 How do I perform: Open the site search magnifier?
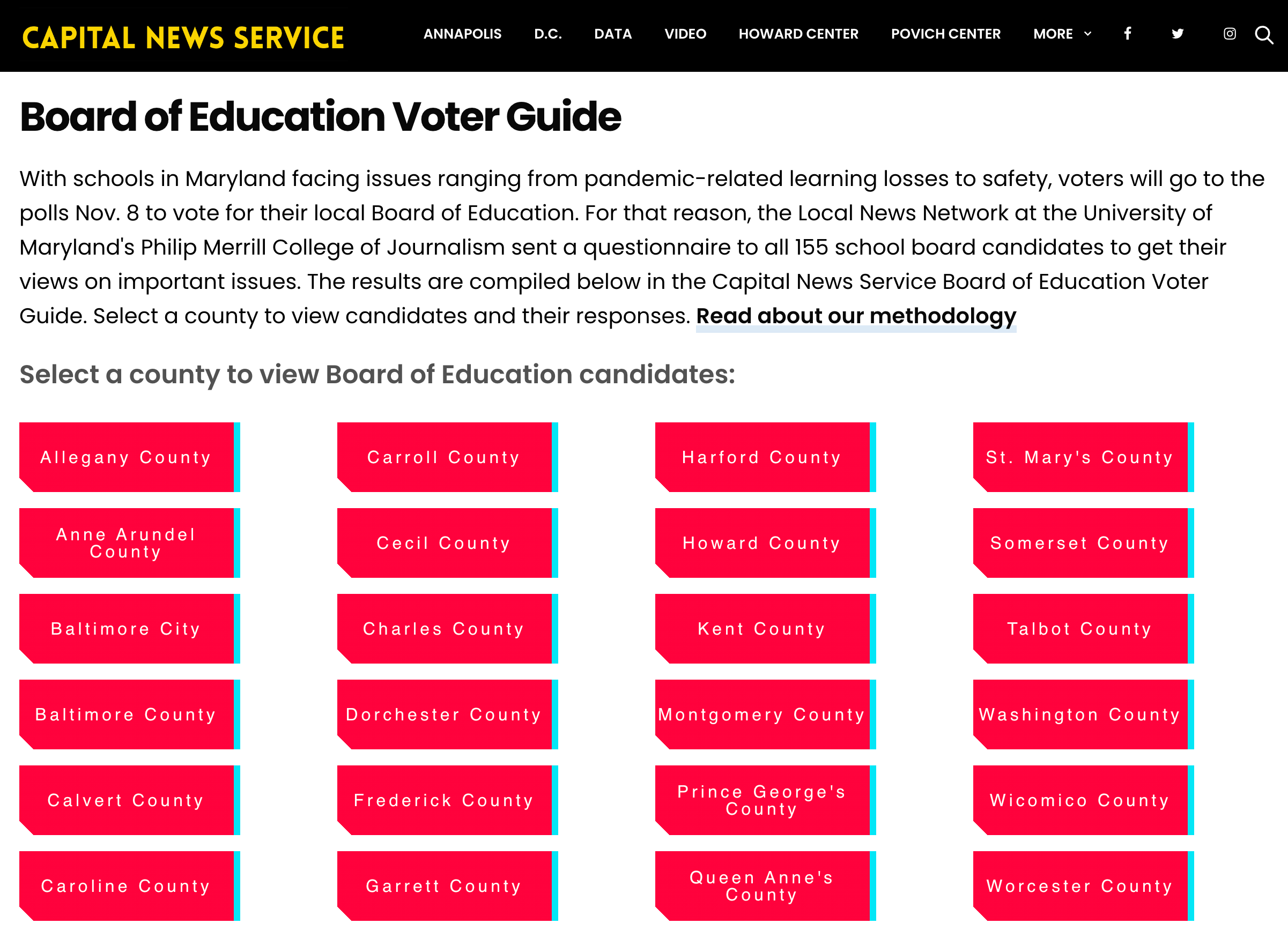click(1265, 35)
